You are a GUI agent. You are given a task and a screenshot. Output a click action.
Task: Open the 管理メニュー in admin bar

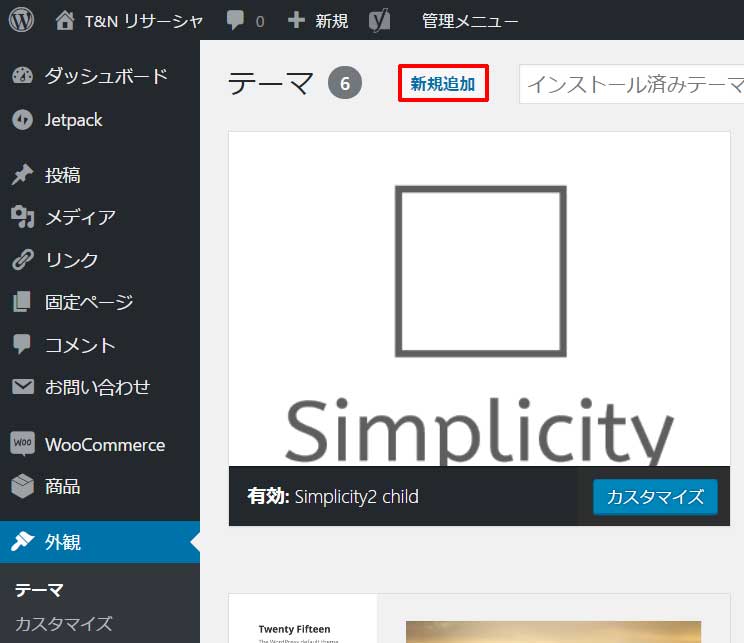(x=470, y=20)
